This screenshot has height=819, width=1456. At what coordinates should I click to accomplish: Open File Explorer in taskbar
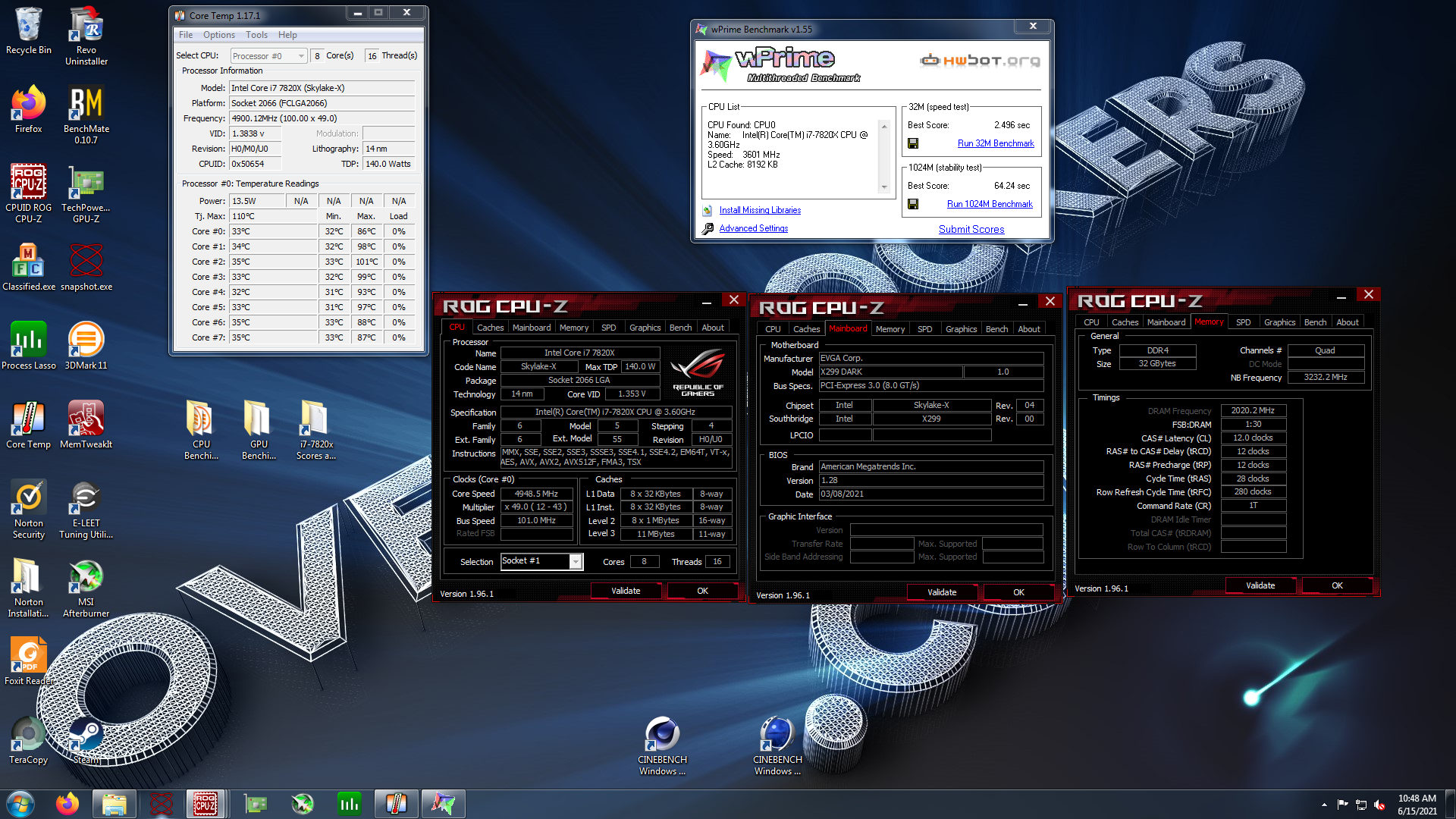coord(115,803)
